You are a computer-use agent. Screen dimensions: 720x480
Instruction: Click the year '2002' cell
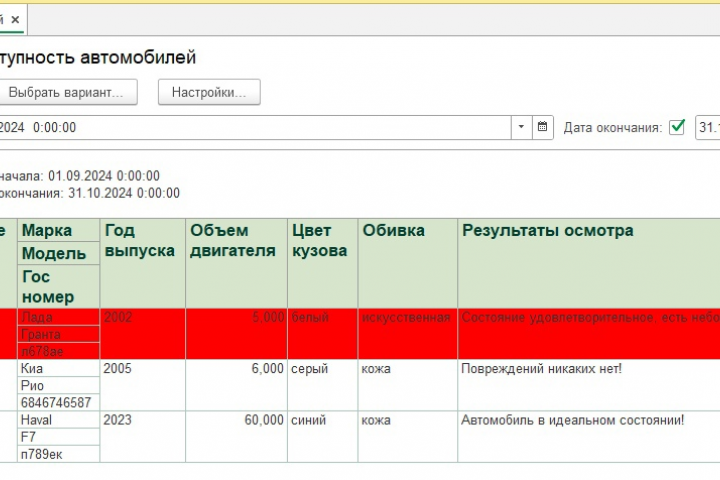pos(142,334)
